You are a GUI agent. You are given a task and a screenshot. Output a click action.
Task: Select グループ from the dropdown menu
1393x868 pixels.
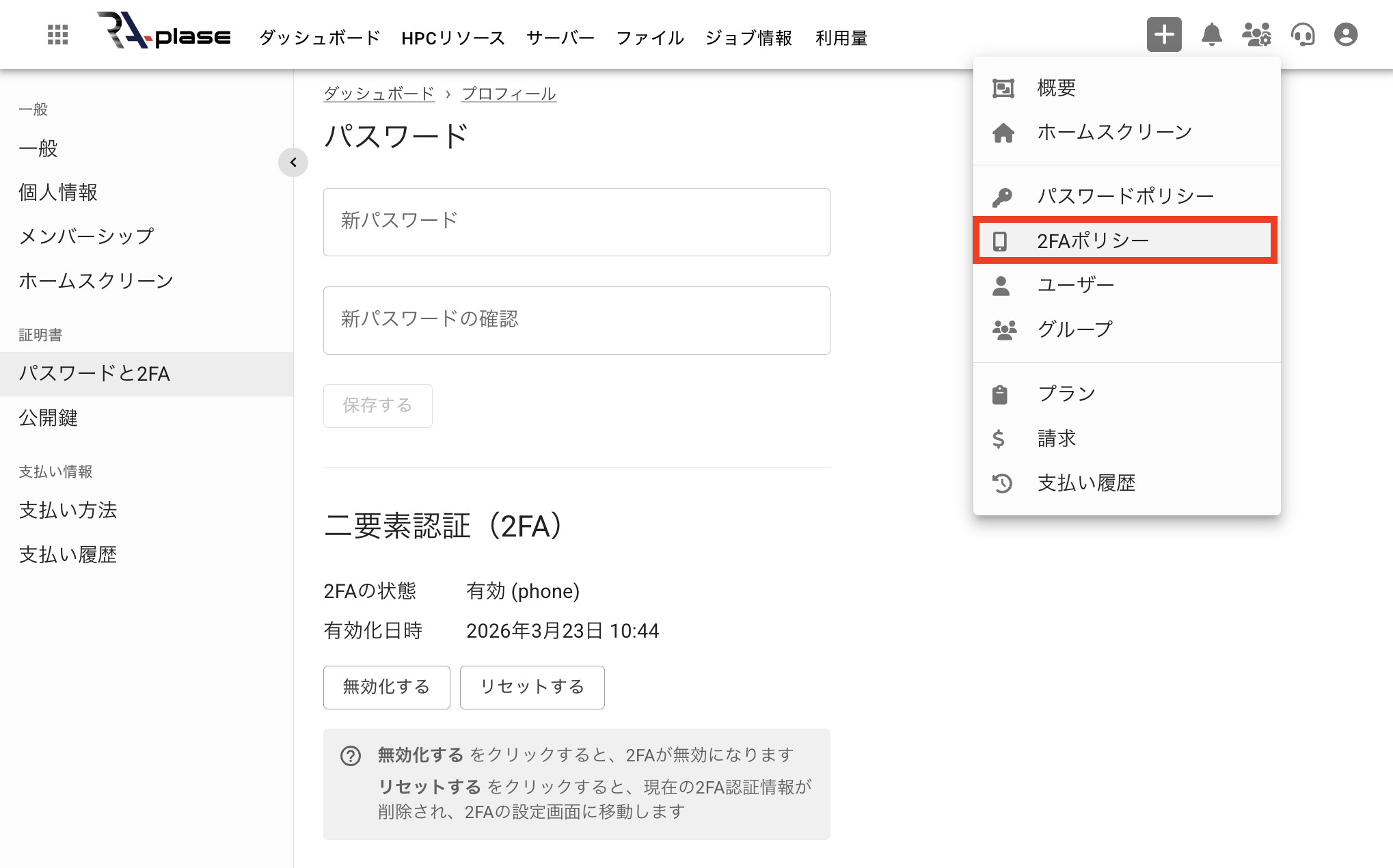click(1074, 328)
